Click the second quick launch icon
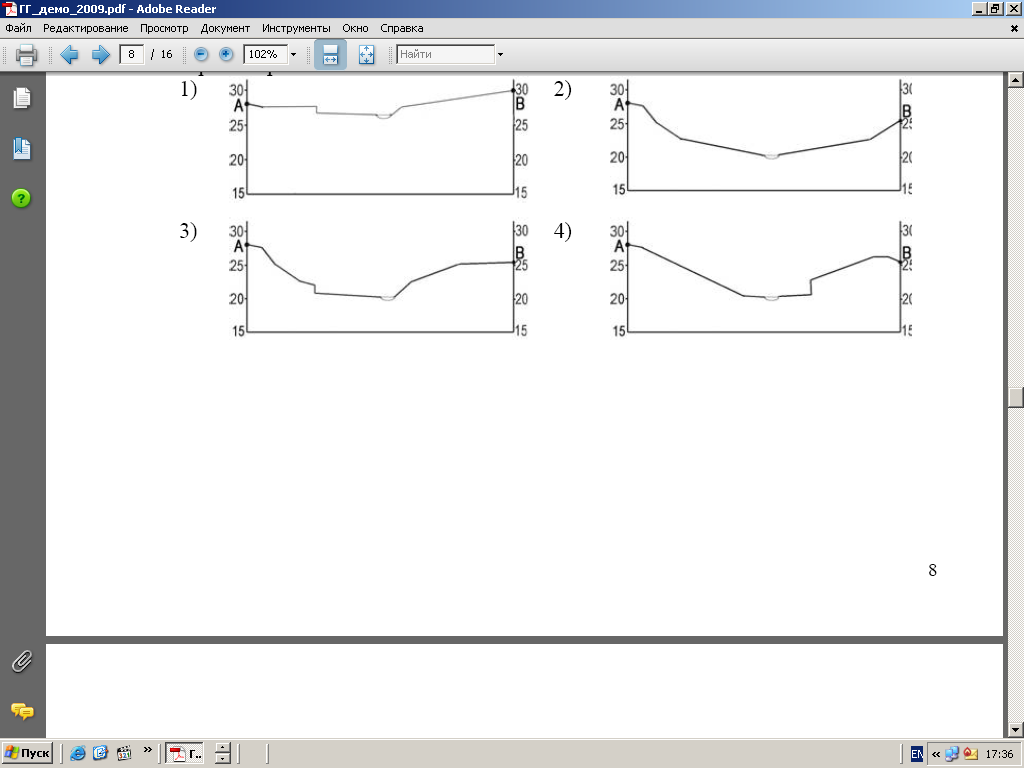 pos(100,754)
